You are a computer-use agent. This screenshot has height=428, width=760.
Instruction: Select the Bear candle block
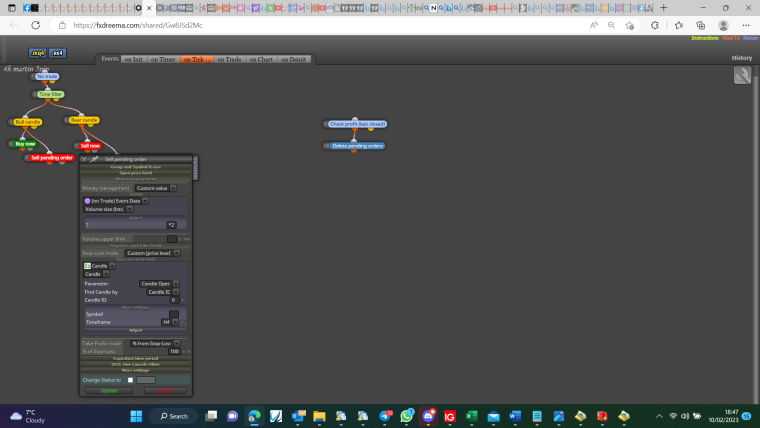84,120
